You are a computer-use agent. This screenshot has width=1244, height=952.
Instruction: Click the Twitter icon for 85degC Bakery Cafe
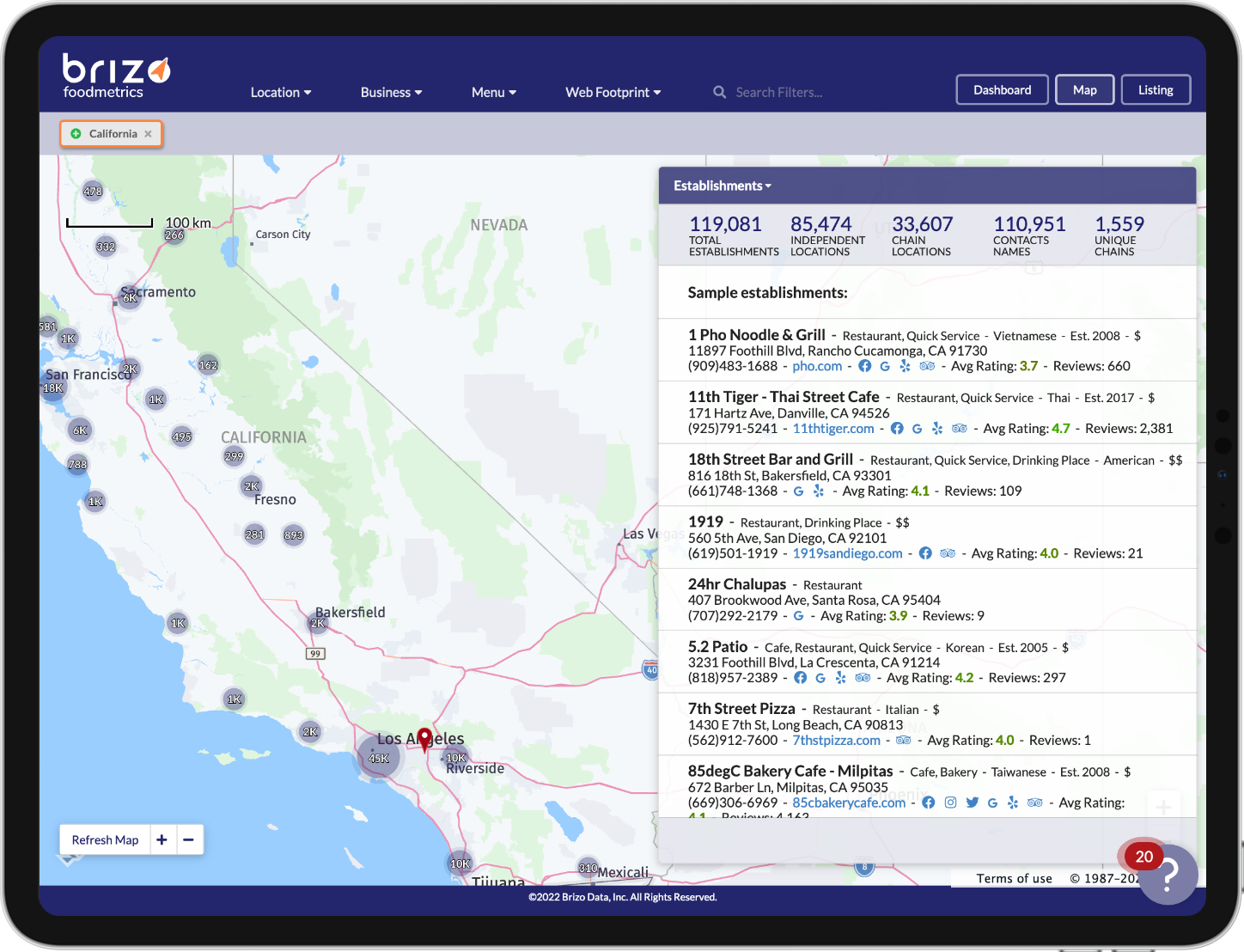972,802
